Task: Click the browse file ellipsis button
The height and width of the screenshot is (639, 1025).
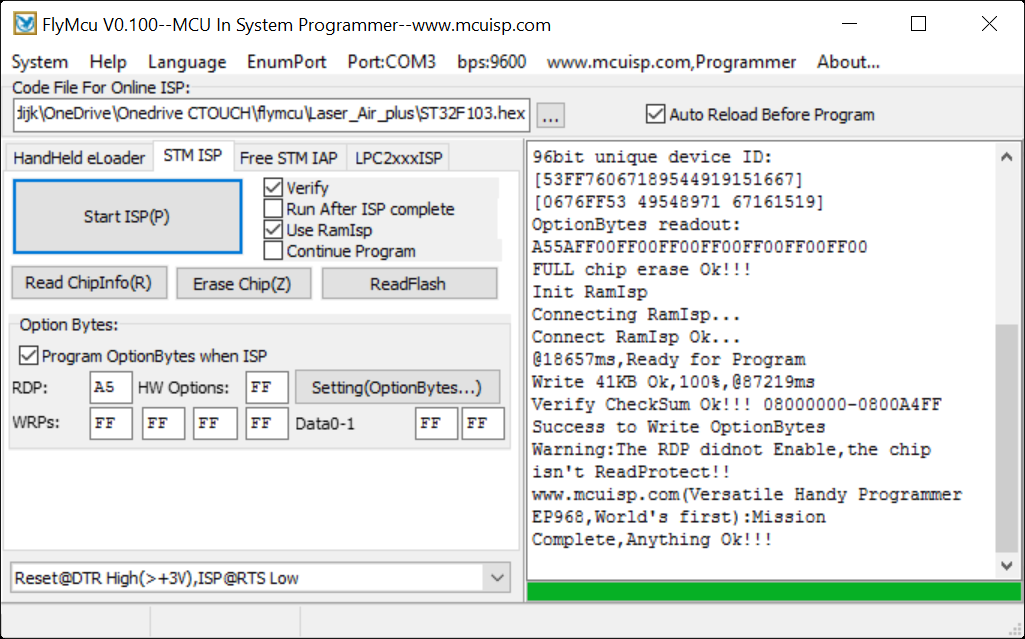Action: [x=550, y=115]
